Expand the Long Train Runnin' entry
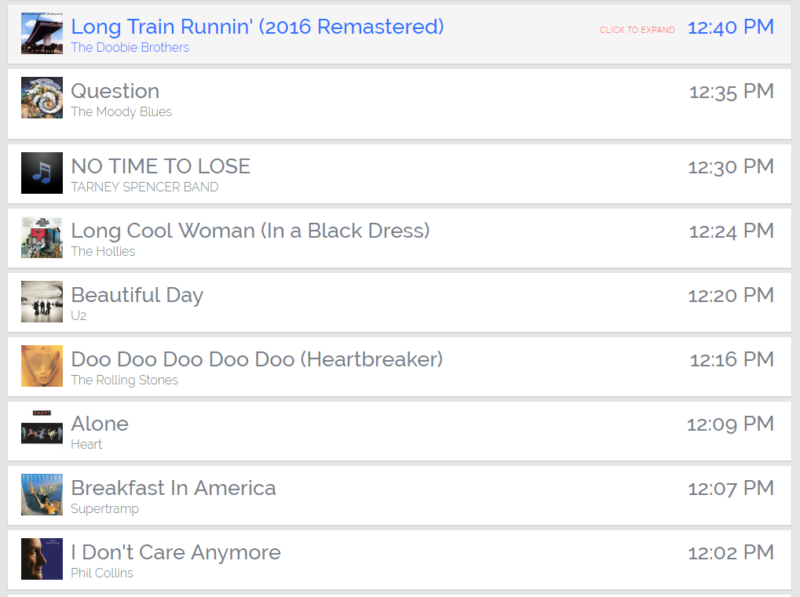 click(637, 30)
